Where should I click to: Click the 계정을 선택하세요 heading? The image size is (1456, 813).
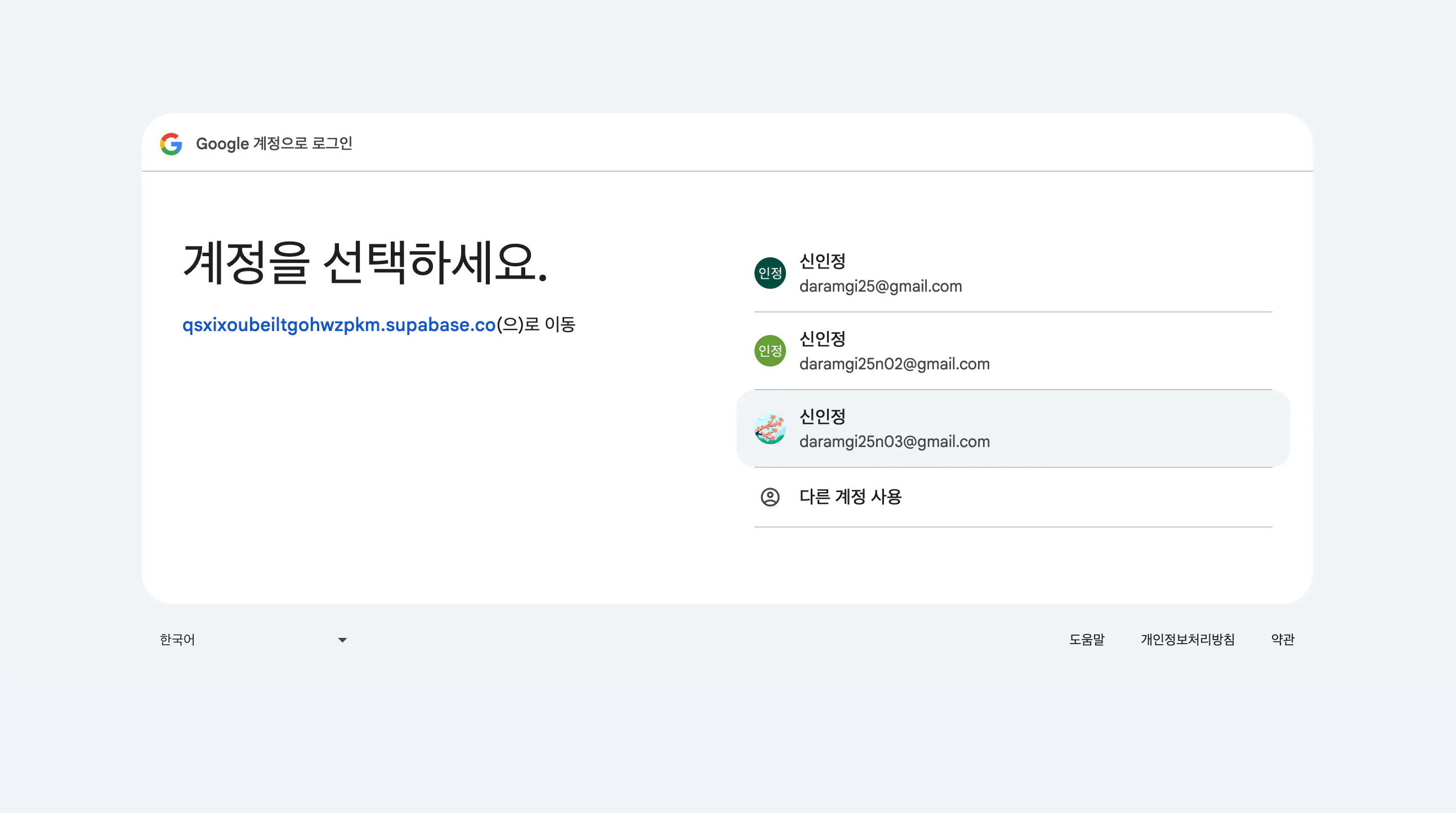click(x=365, y=263)
